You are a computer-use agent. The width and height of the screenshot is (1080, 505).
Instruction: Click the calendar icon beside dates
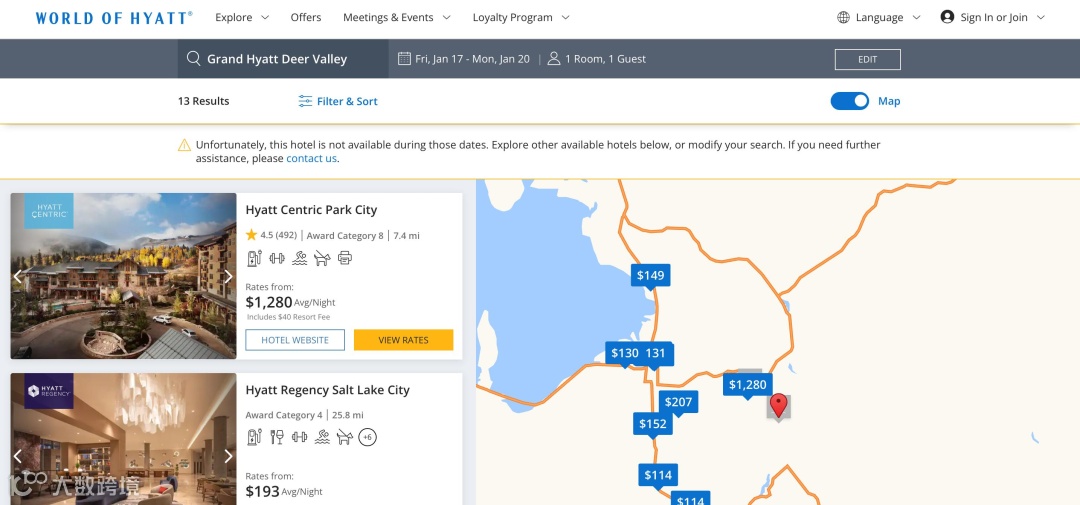pos(404,59)
